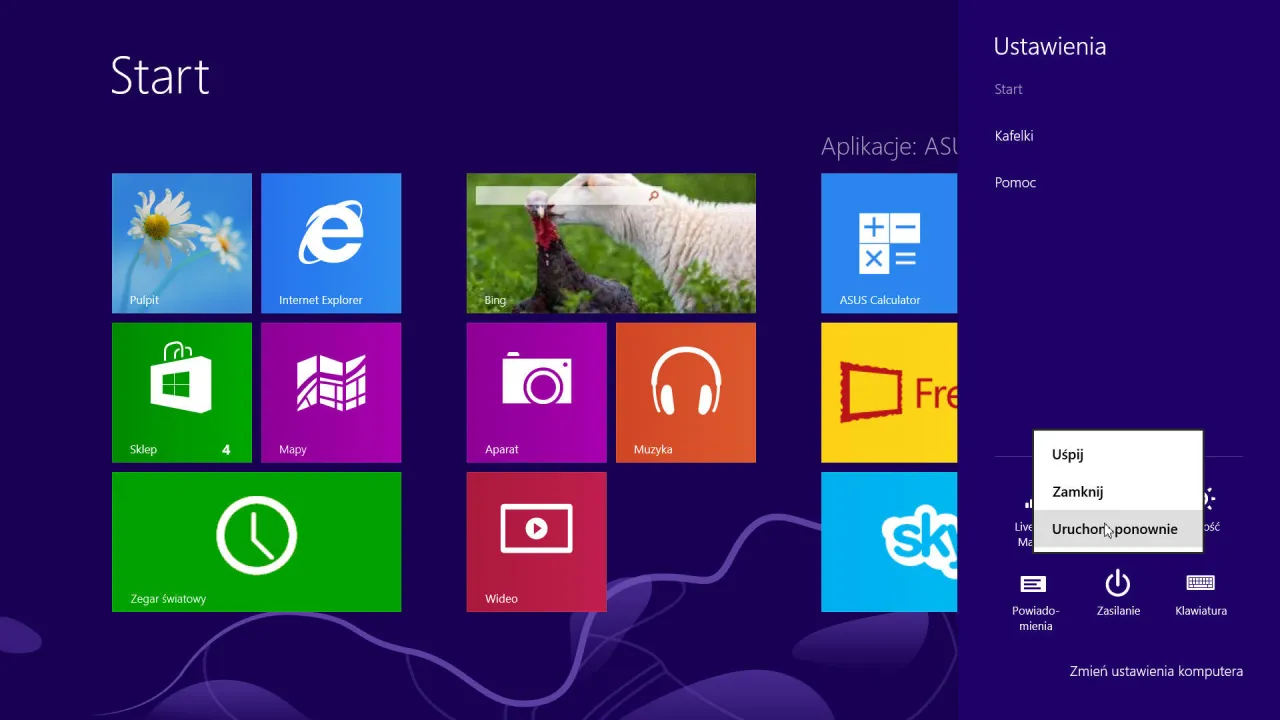Open the Wideo app tile
This screenshot has width=1280, height=720.
click(536, 542)
